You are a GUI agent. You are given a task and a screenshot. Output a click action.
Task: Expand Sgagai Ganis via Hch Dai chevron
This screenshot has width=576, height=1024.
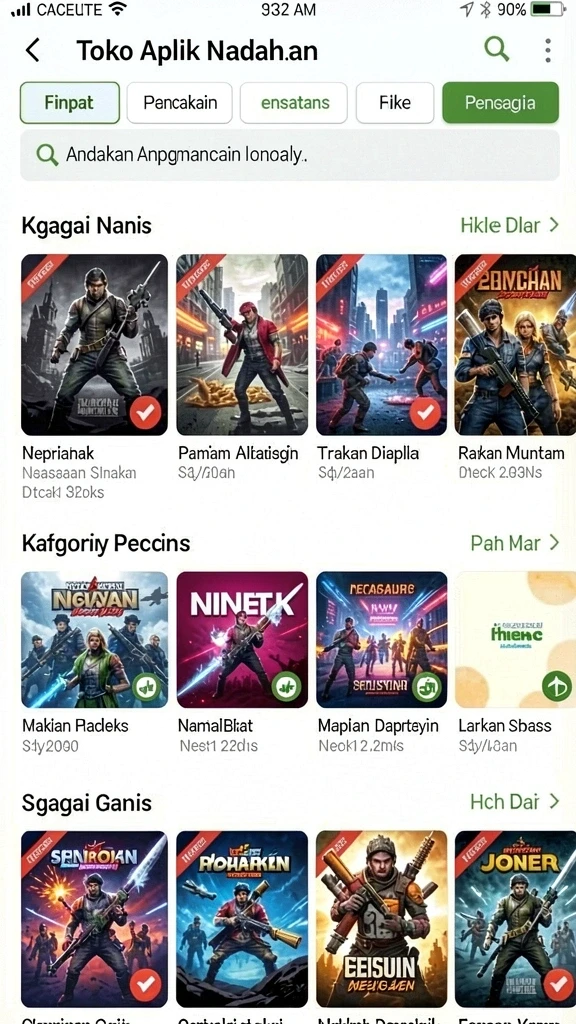tap(554, 801)
